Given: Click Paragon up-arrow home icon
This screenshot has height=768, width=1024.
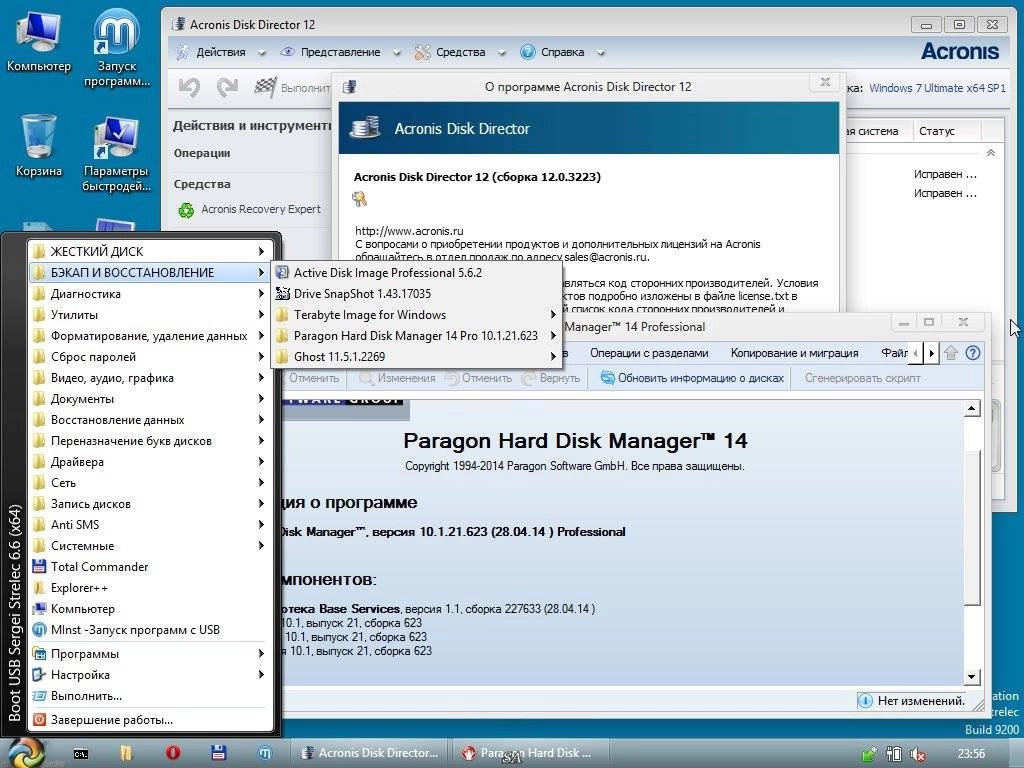Looking at the screenshot, I should tap(951, 353).
